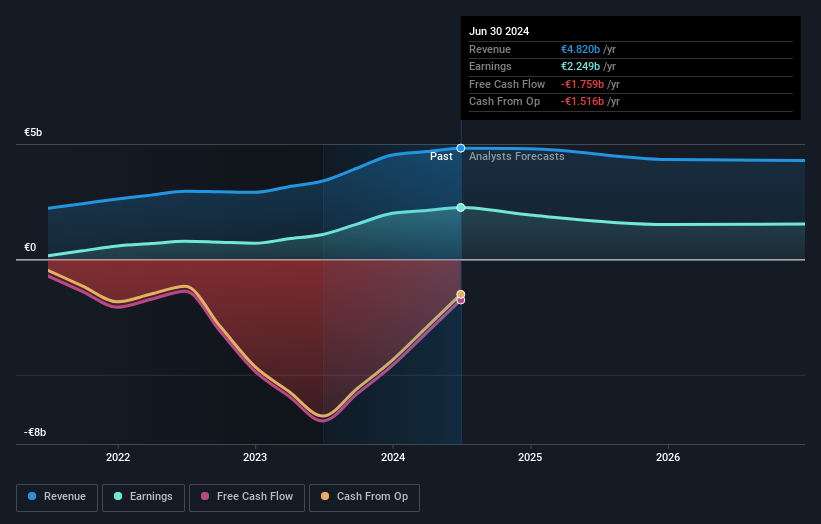Click the 2023 x-axis label
The image size is (821, 524).
[x=255, y=458]
